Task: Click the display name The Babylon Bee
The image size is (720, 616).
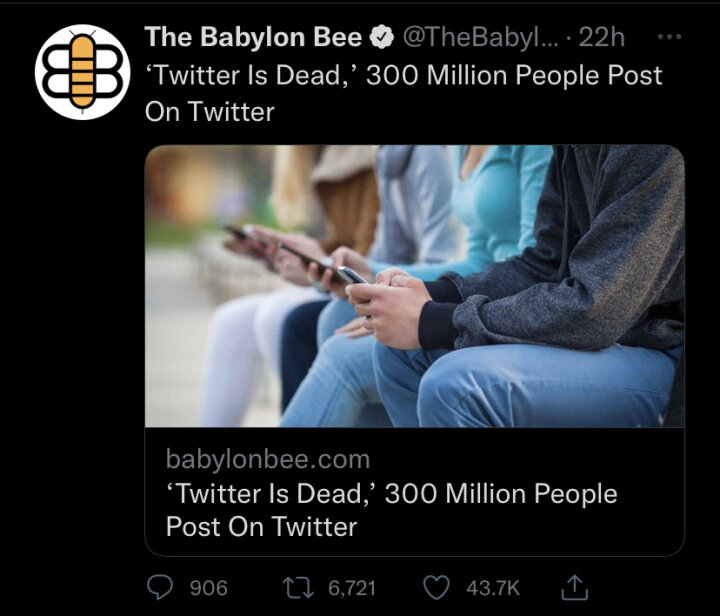Action: pyautogui.click(x=253, y=38)
